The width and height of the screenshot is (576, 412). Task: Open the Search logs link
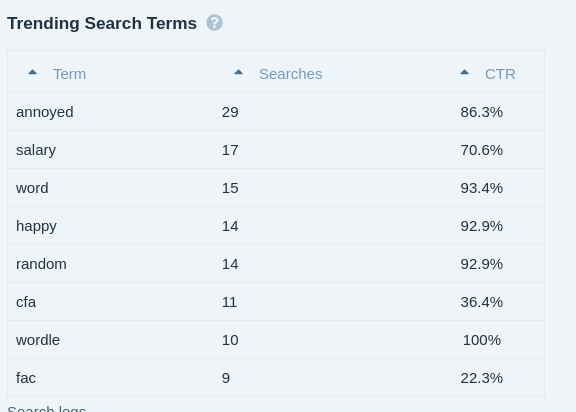pyautogui.click(x=46, y=409)
